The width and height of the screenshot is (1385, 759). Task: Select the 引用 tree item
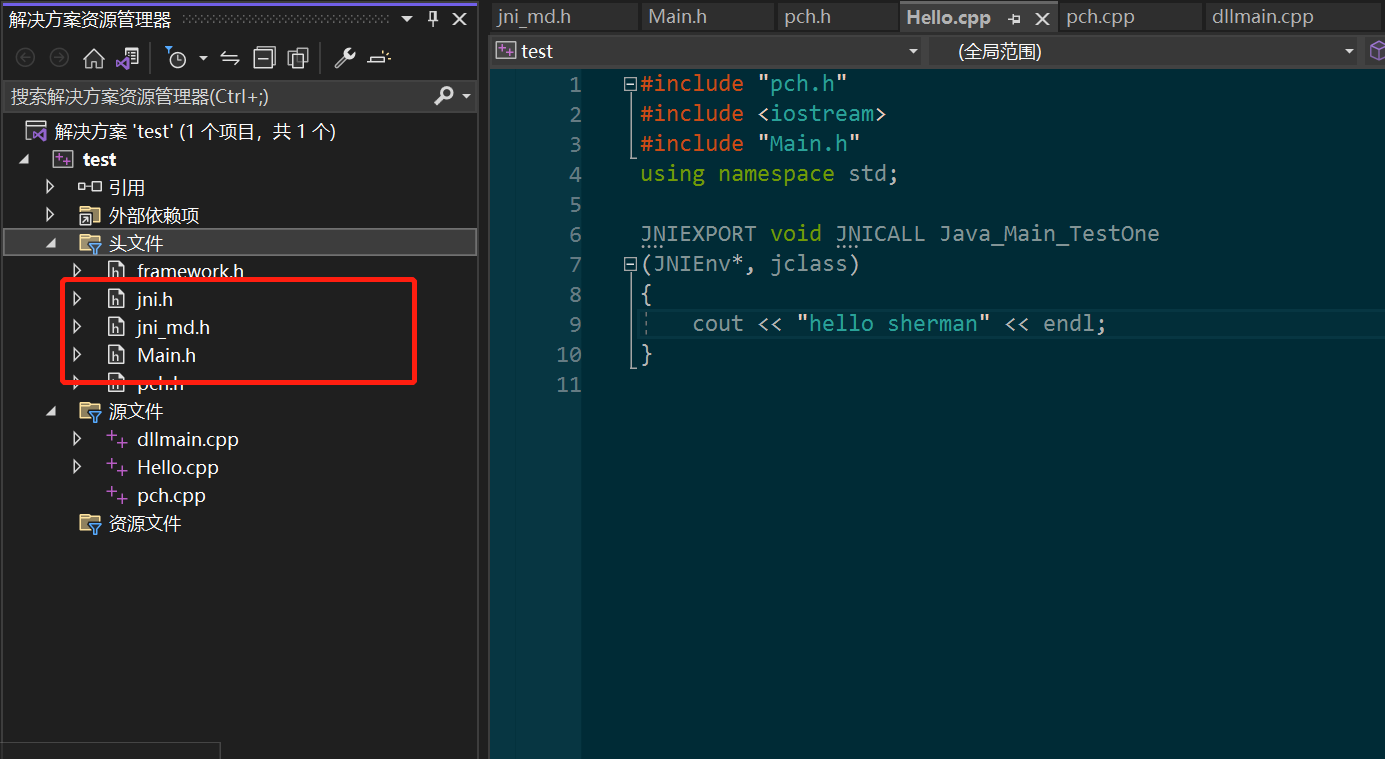(x=127, y=187)
